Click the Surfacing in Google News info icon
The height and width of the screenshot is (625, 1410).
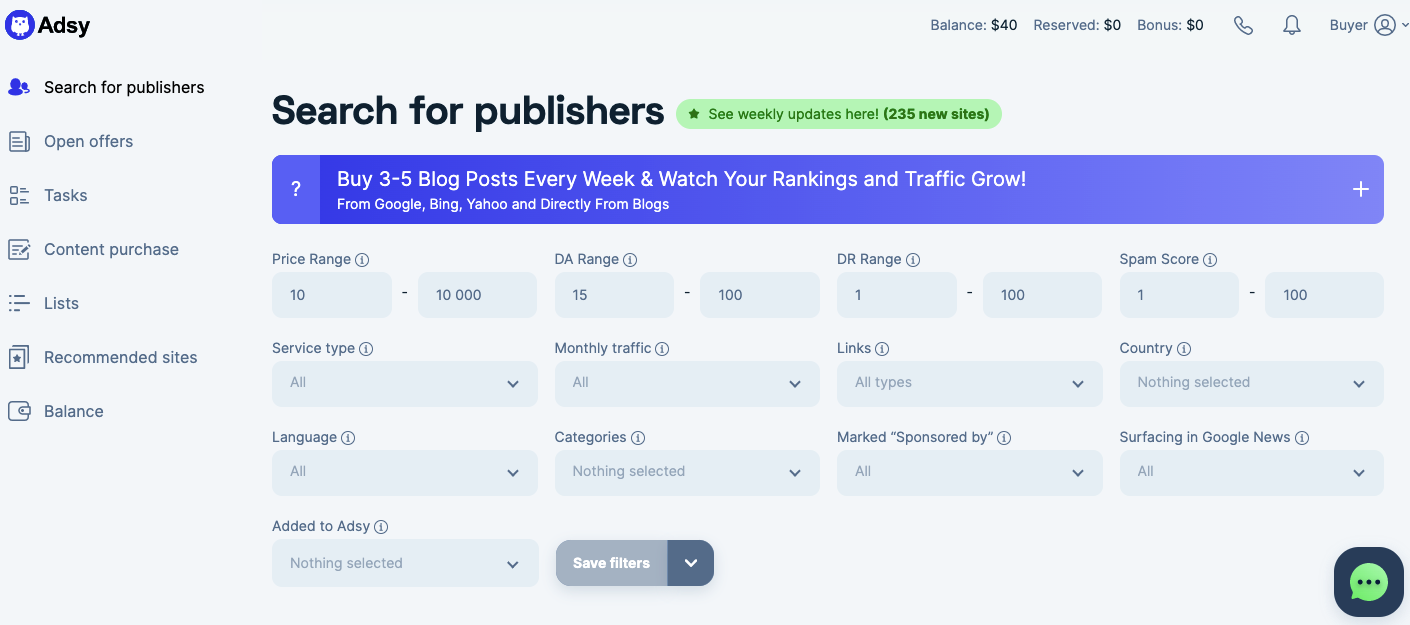1302,438
